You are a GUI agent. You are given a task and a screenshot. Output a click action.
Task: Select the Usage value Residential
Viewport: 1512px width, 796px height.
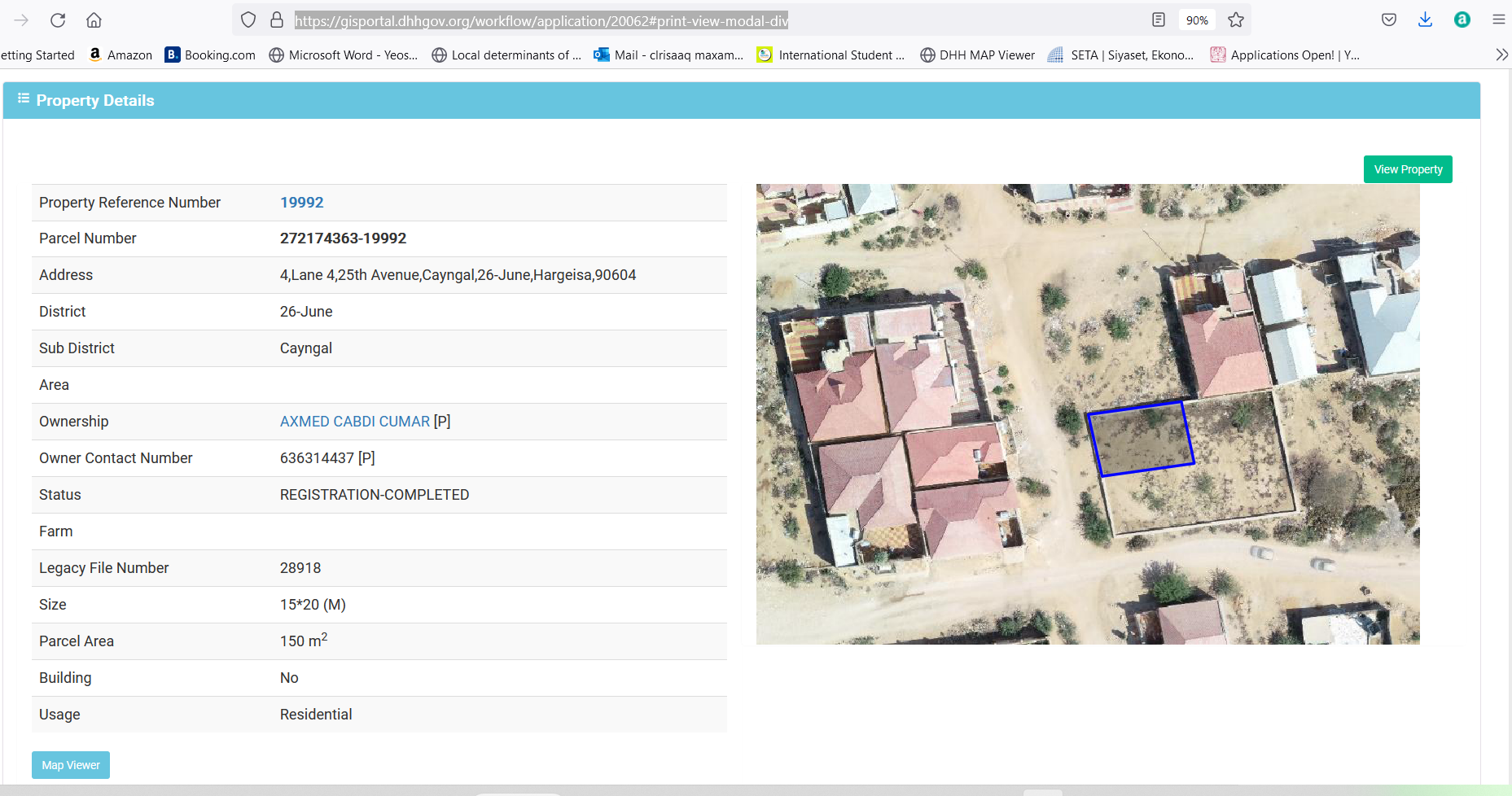coord(316,715)
